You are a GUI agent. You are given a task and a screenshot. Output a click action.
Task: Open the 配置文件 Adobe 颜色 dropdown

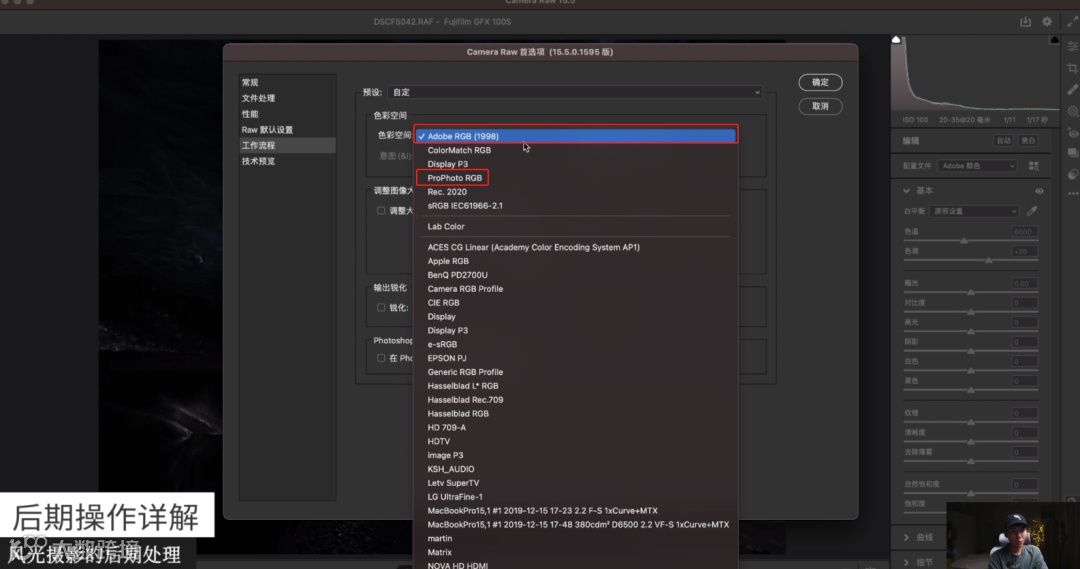[x=977, y=166]
